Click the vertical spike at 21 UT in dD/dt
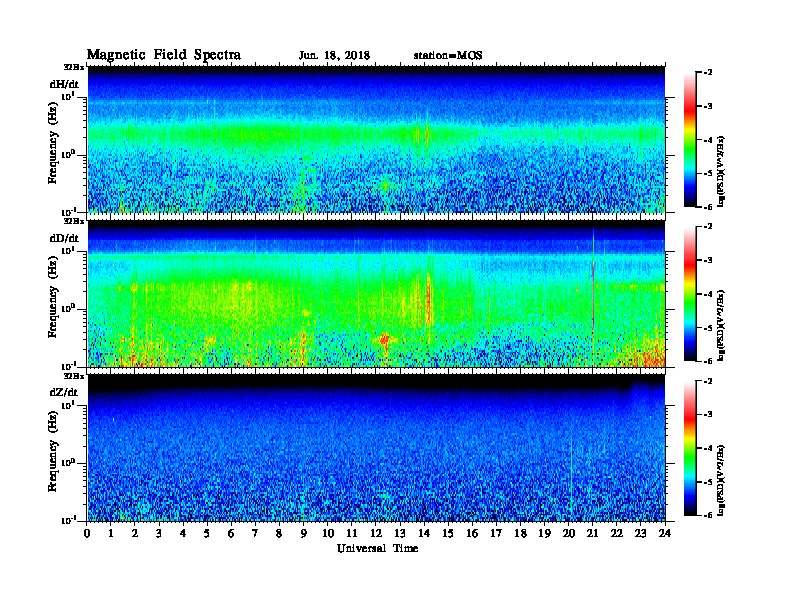The height and width of the screenshot is (612, 792). (x=593, y=295)
